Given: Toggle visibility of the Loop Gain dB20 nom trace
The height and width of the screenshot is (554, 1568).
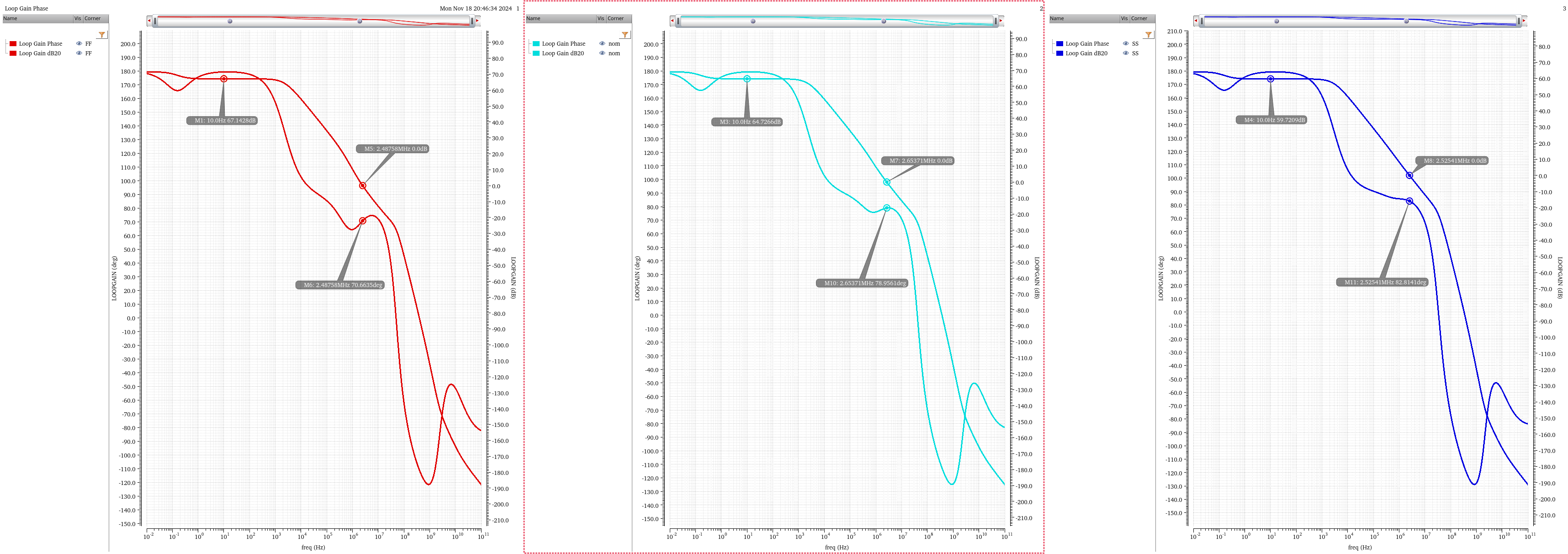Looking at the screenshot, I should (x=603, y=53).
